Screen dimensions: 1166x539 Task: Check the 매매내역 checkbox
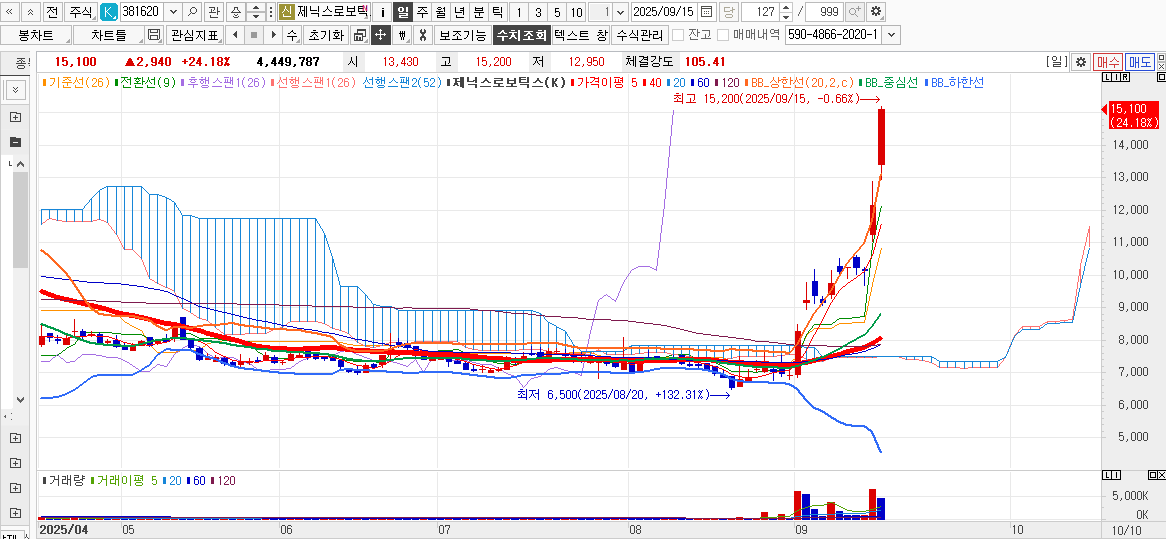(723, 35)
